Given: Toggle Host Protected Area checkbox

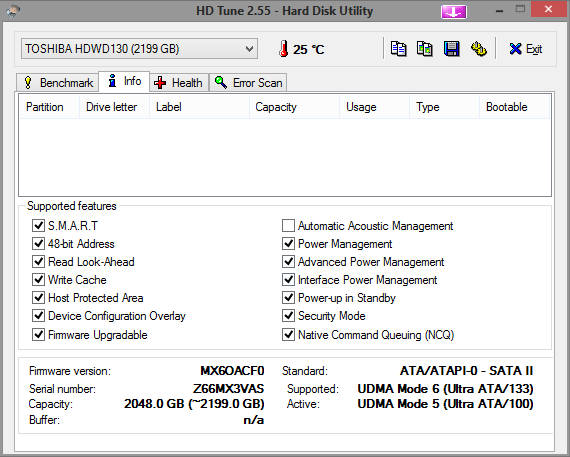Looking at the screenshot, I should [x=38, y=297].
